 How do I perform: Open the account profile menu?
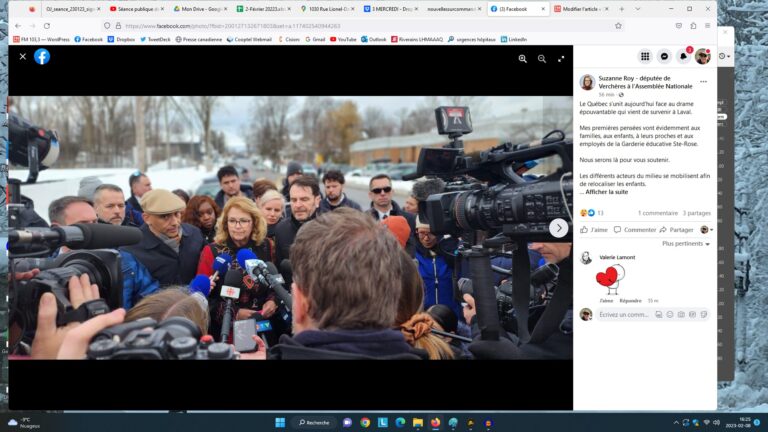[x=703, y=57]
